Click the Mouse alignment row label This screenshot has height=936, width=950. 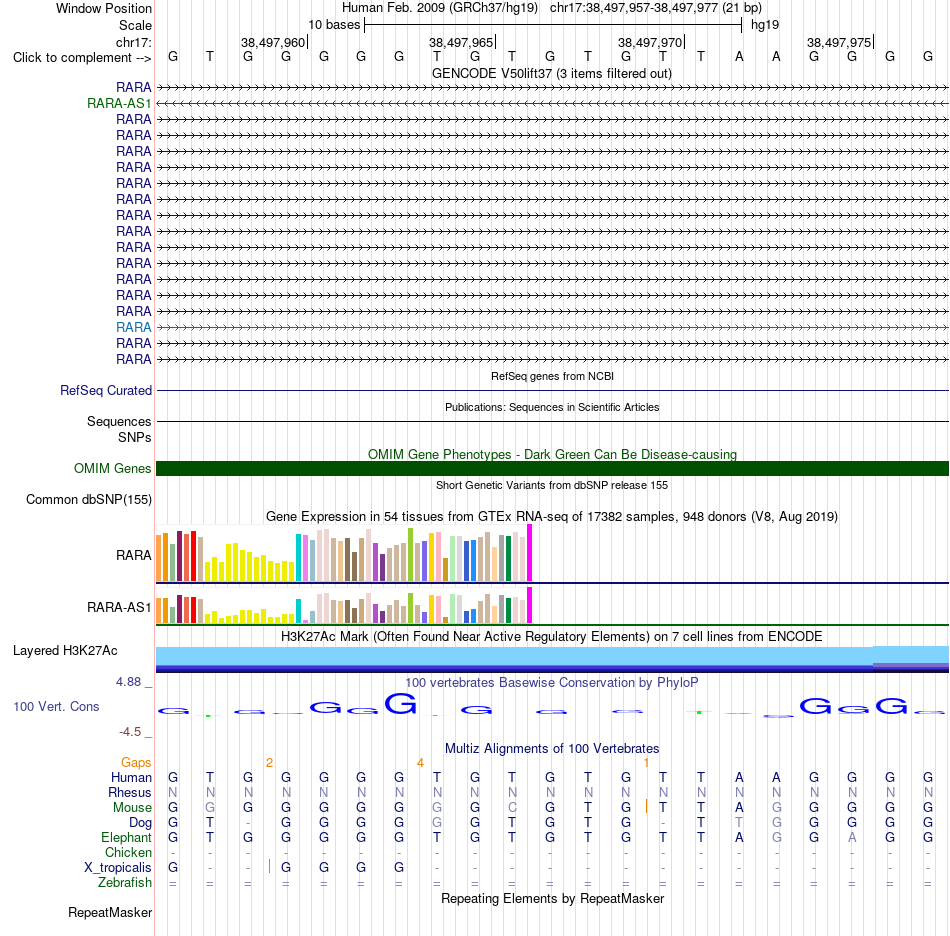click(x=132, y=808)
